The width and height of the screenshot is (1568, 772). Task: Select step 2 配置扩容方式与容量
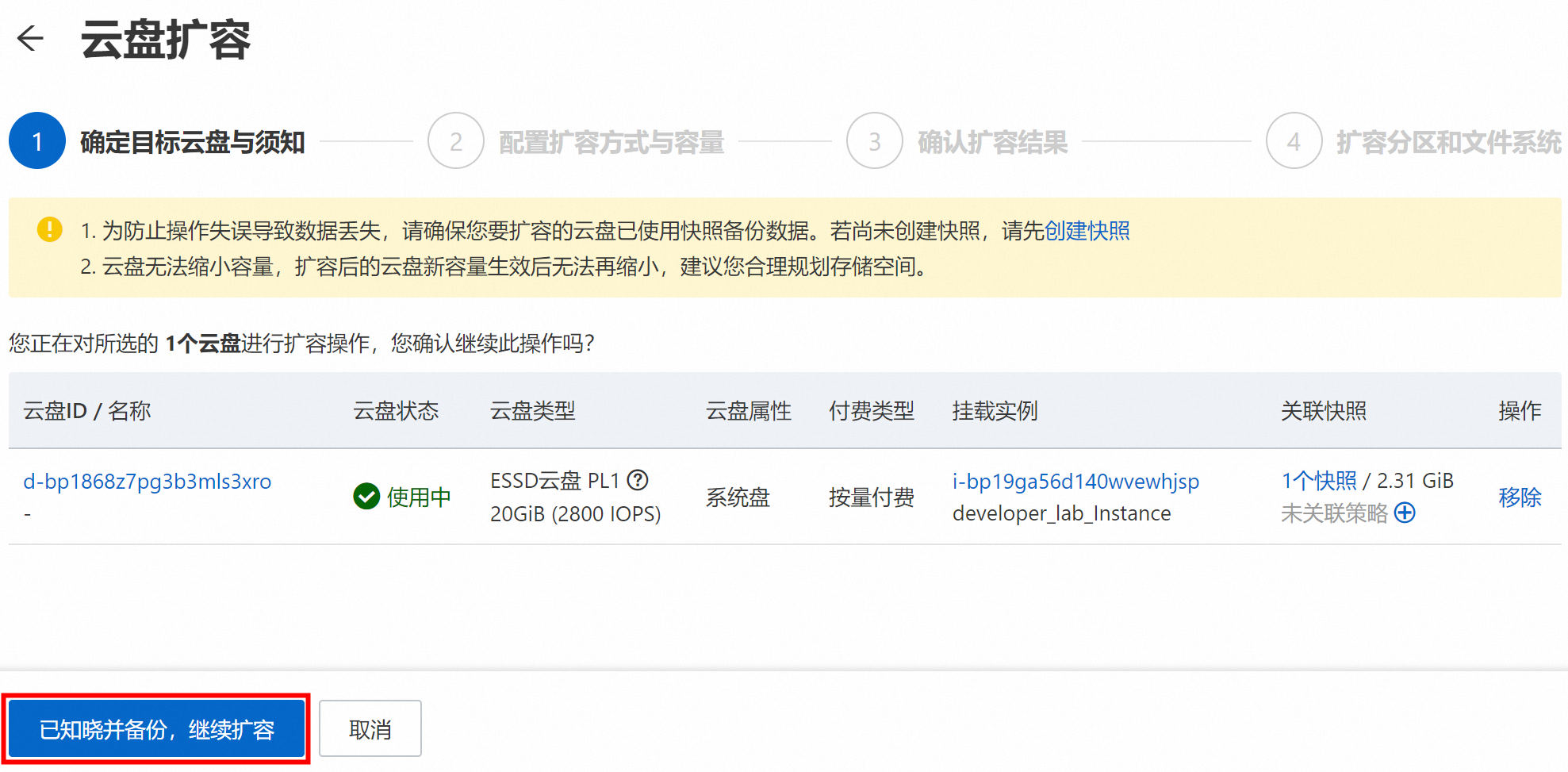pyautogui.click(x=577, y=141)
